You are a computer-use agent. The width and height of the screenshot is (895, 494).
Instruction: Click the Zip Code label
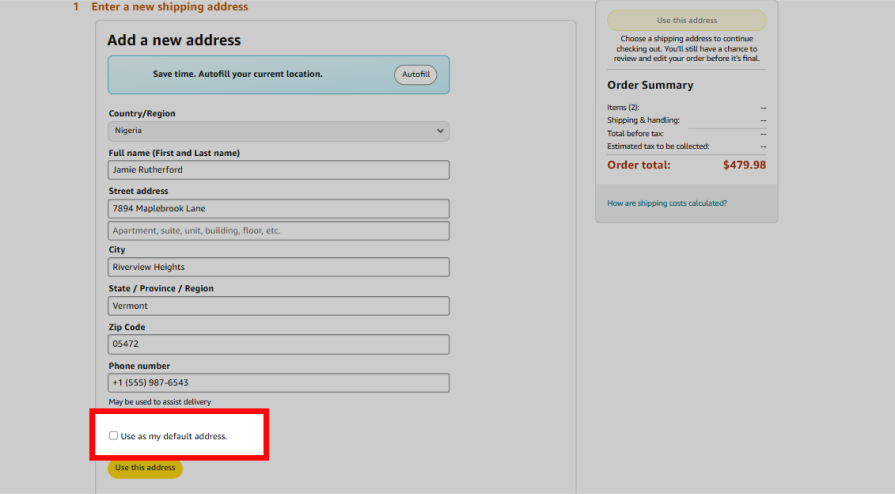pos(128,327)
